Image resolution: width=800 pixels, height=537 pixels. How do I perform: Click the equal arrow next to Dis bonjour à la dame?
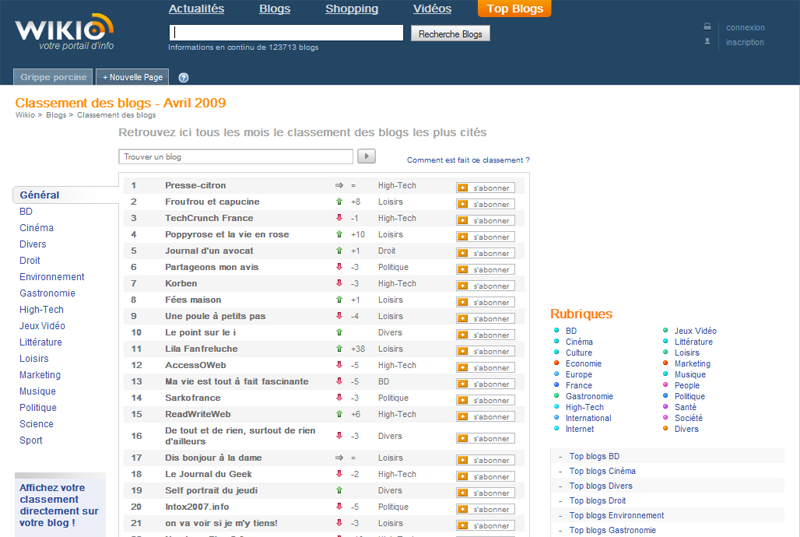(339, 457)
